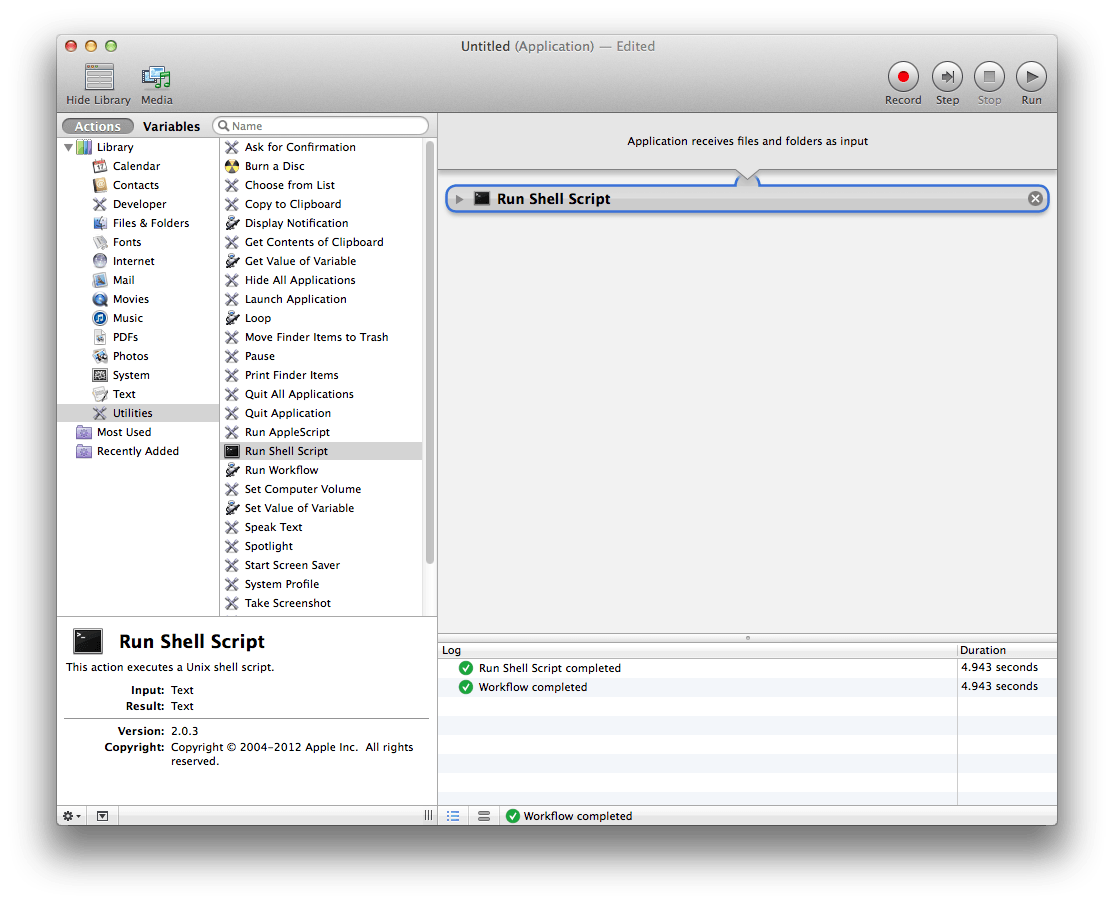
Task: Click the Record button in toolbar
Action: tap(903, 77)
